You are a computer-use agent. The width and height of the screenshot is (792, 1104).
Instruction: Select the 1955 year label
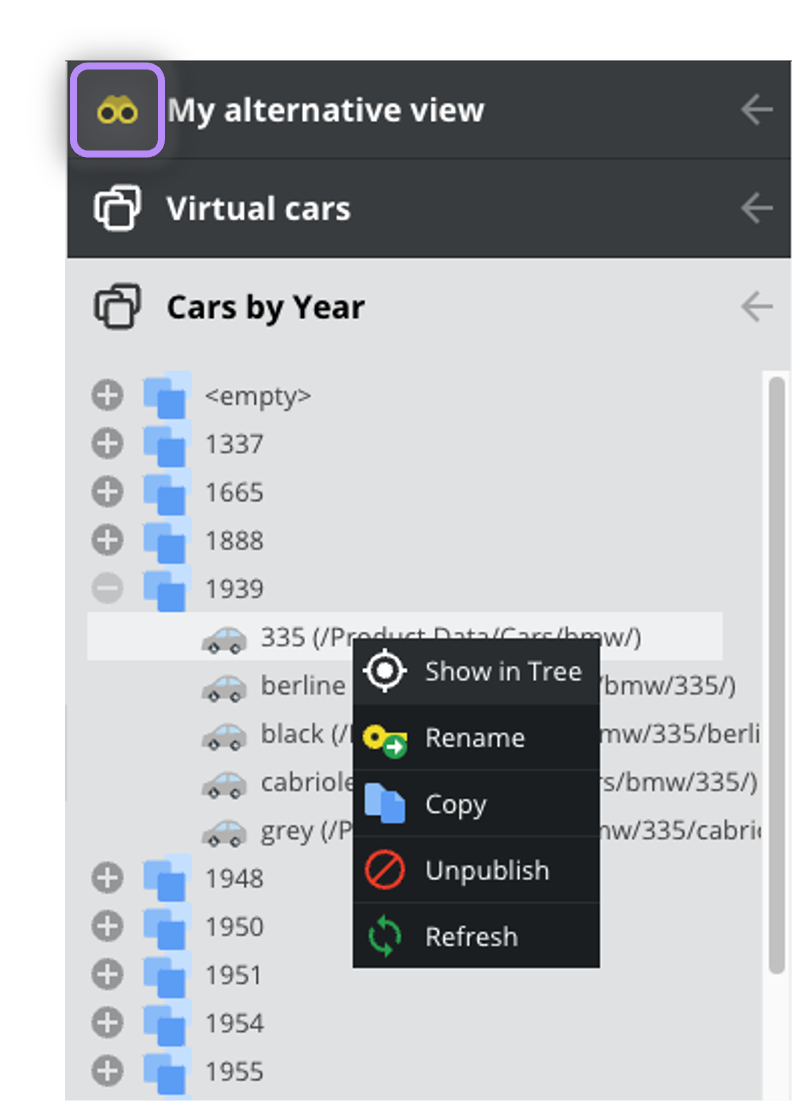coord(234,1072)
